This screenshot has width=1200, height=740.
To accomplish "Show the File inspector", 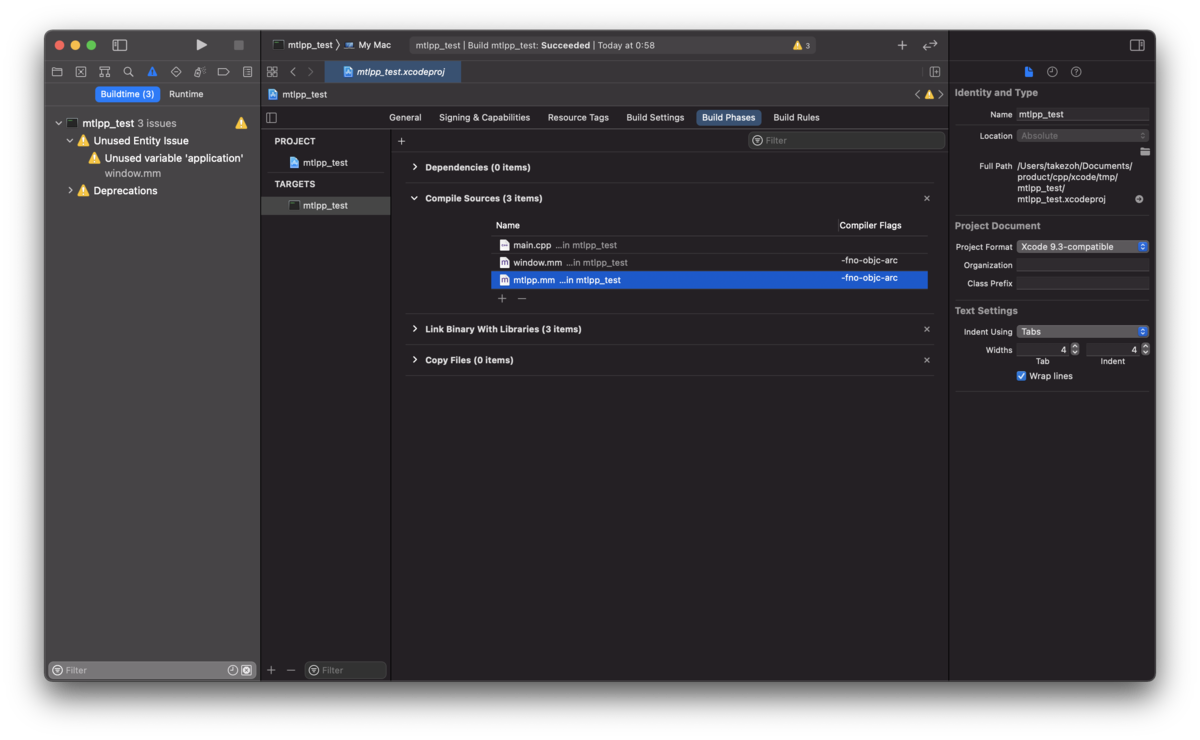I will coord(1028,72).
